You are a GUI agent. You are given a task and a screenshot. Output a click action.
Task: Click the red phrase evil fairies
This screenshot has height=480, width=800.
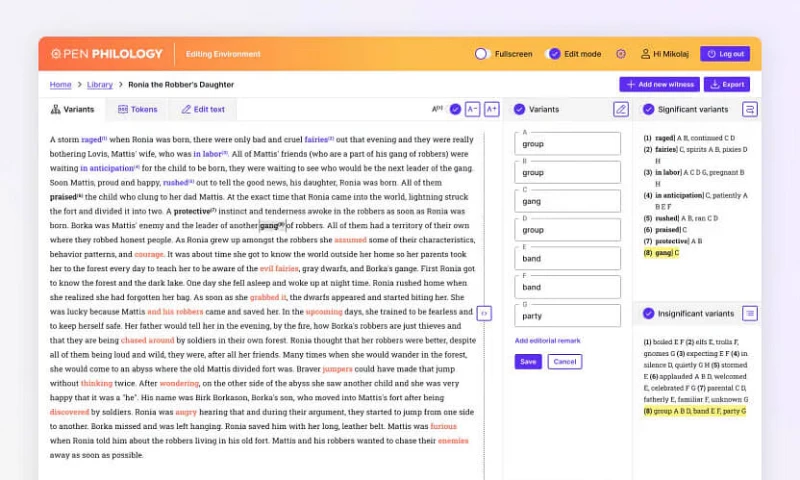pos(279,268)
